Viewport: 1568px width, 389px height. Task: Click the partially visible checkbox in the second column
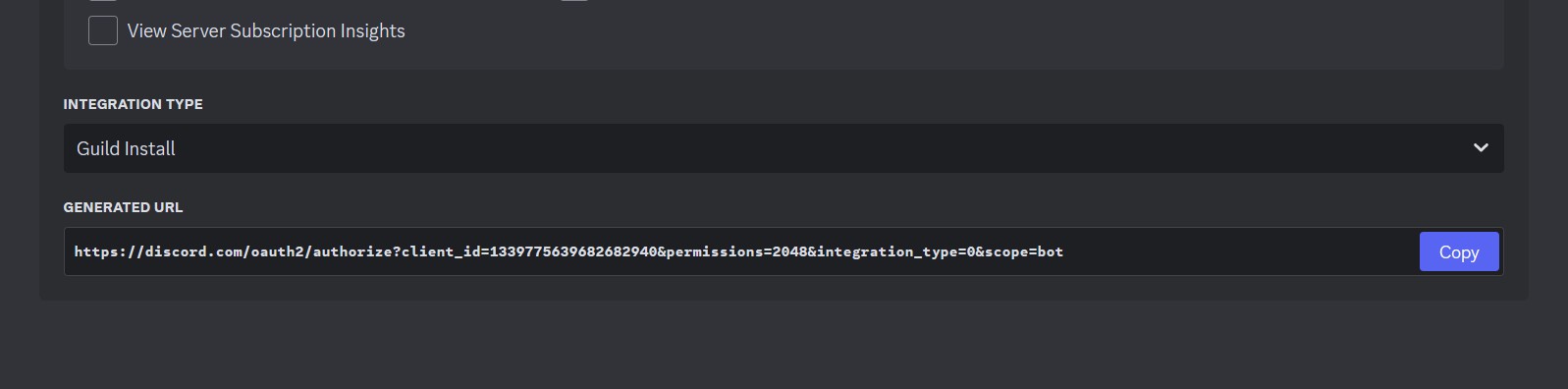[574, 1]
